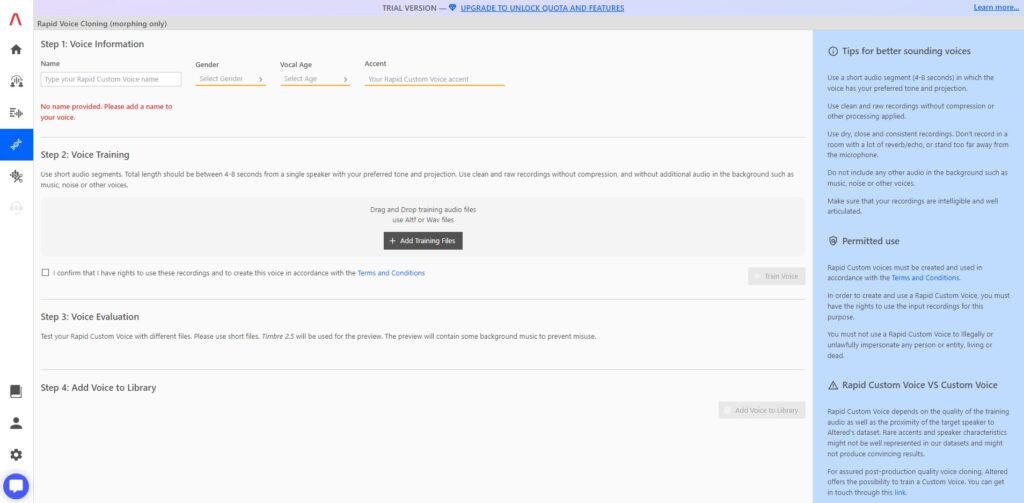Open the Learn more link in the banner
The height and width of the screenshot is (503, 1024).
pos(996,8)
